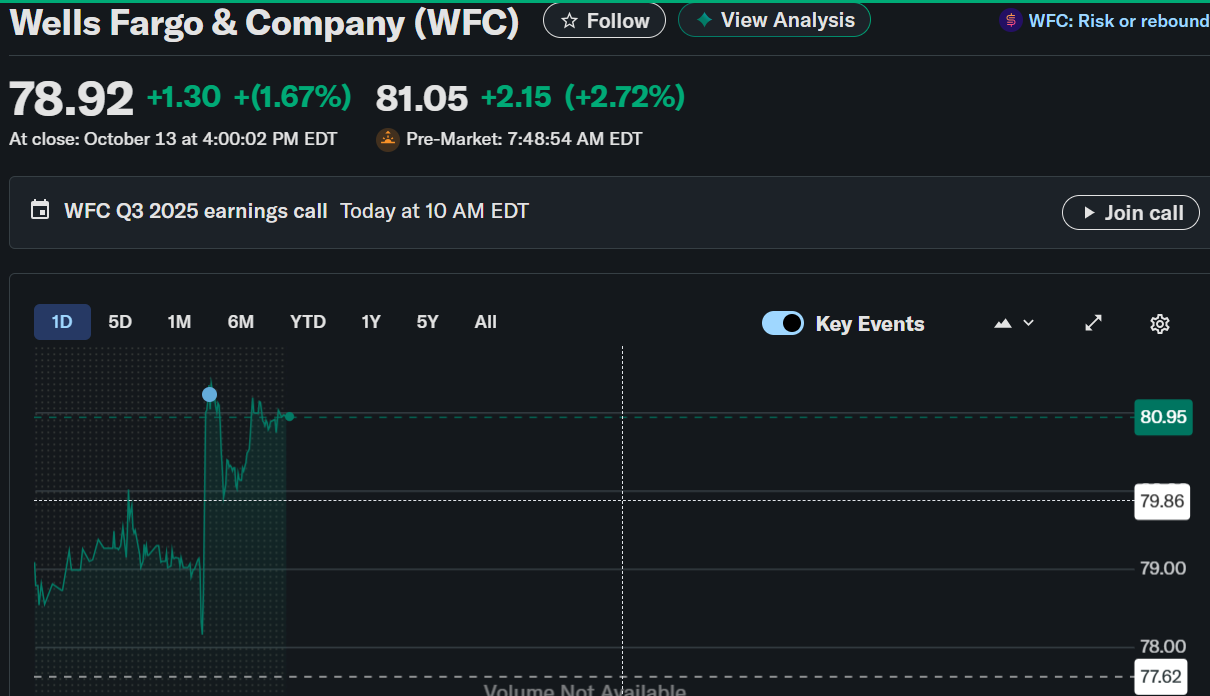
Task: Select the All time range tab
Action: coord(486,322)
